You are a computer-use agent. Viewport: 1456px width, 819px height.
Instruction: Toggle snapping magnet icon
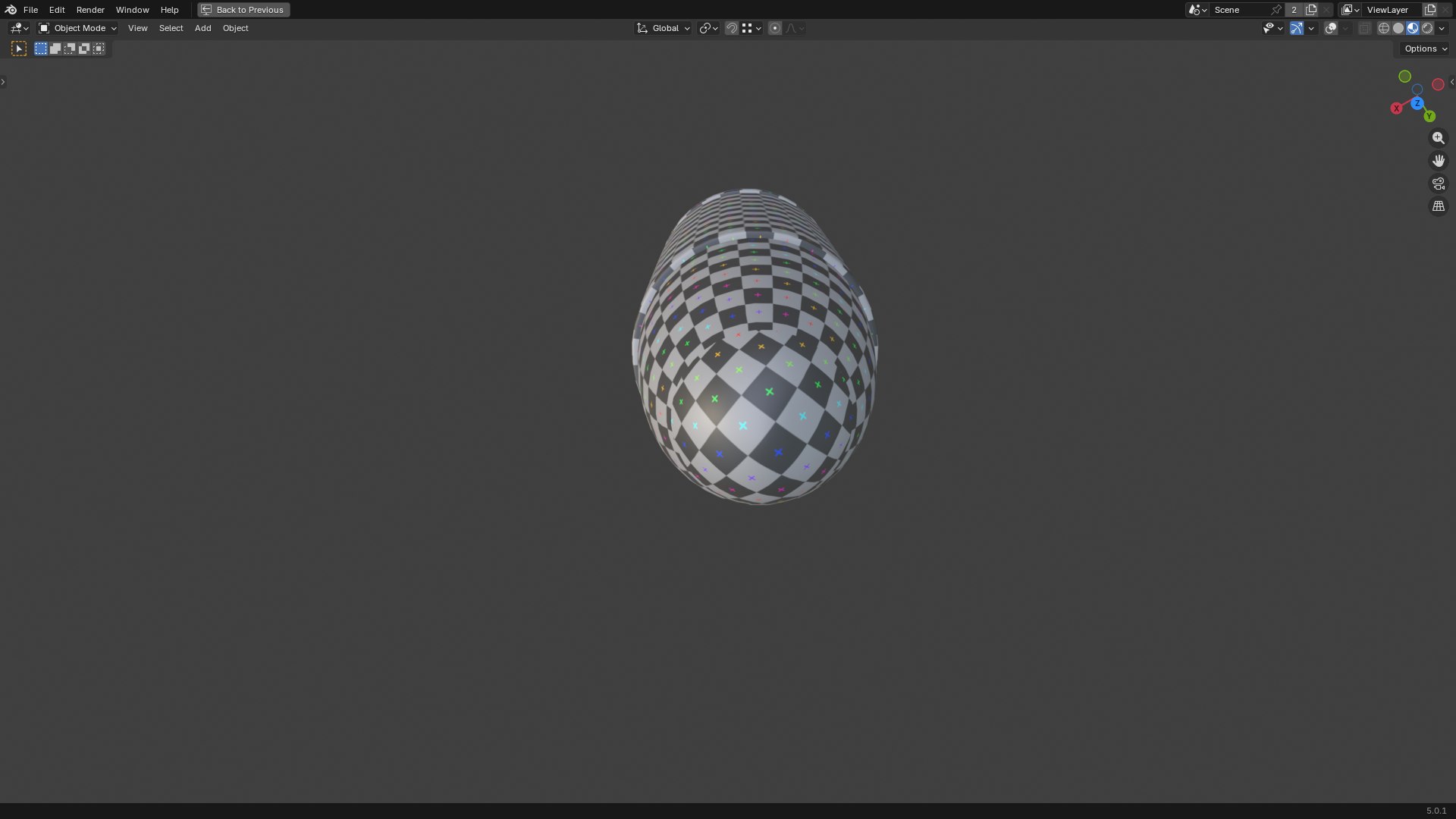click(x=732, y=28)
